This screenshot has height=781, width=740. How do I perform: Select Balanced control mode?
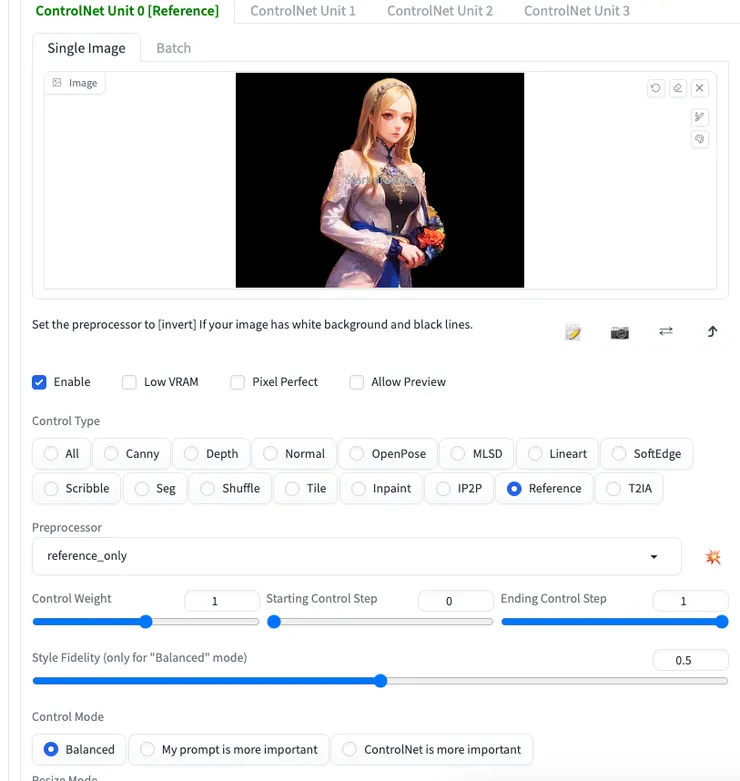[x=79, y=750]
